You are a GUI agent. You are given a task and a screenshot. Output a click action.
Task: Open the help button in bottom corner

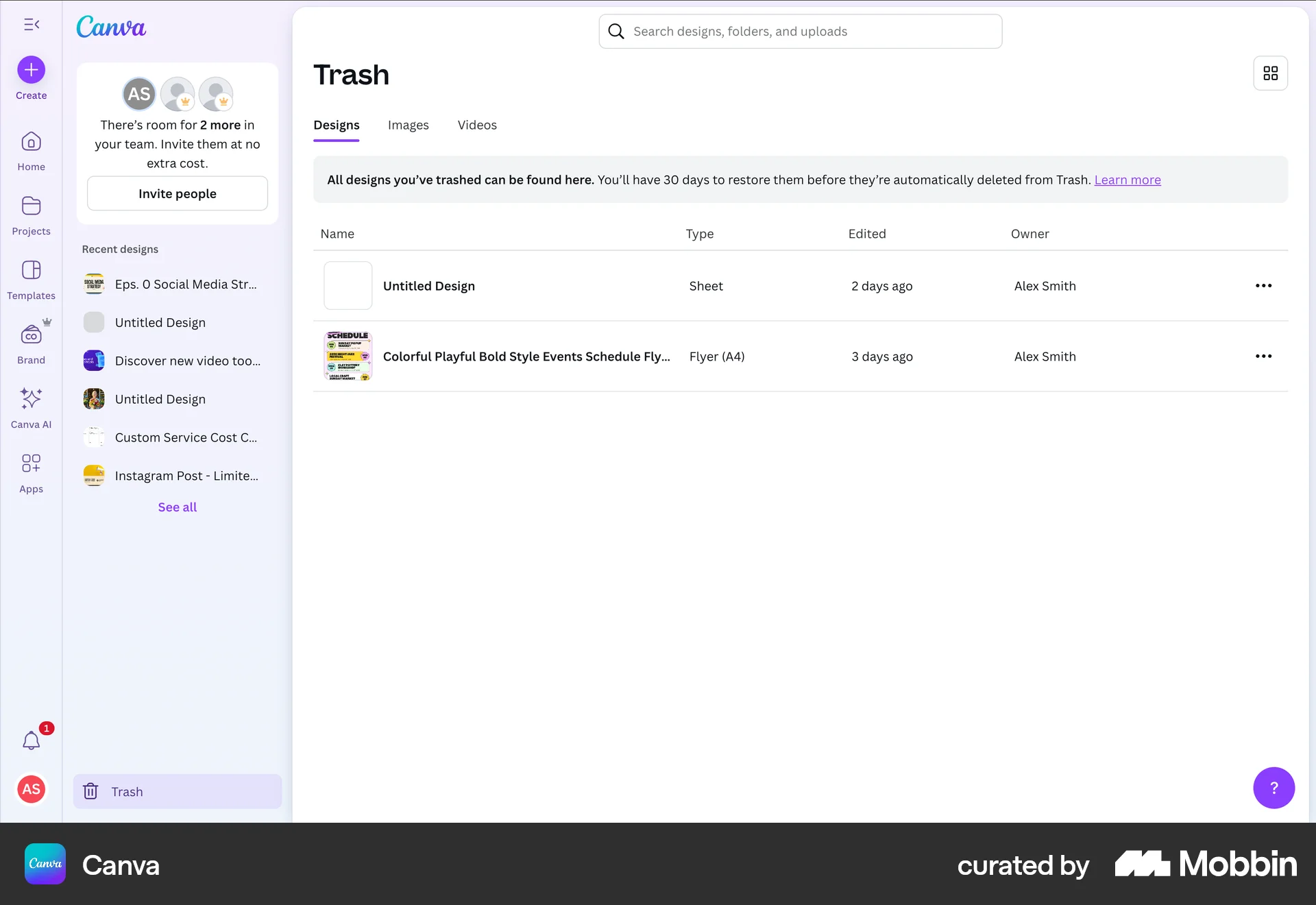[1274, 788]
